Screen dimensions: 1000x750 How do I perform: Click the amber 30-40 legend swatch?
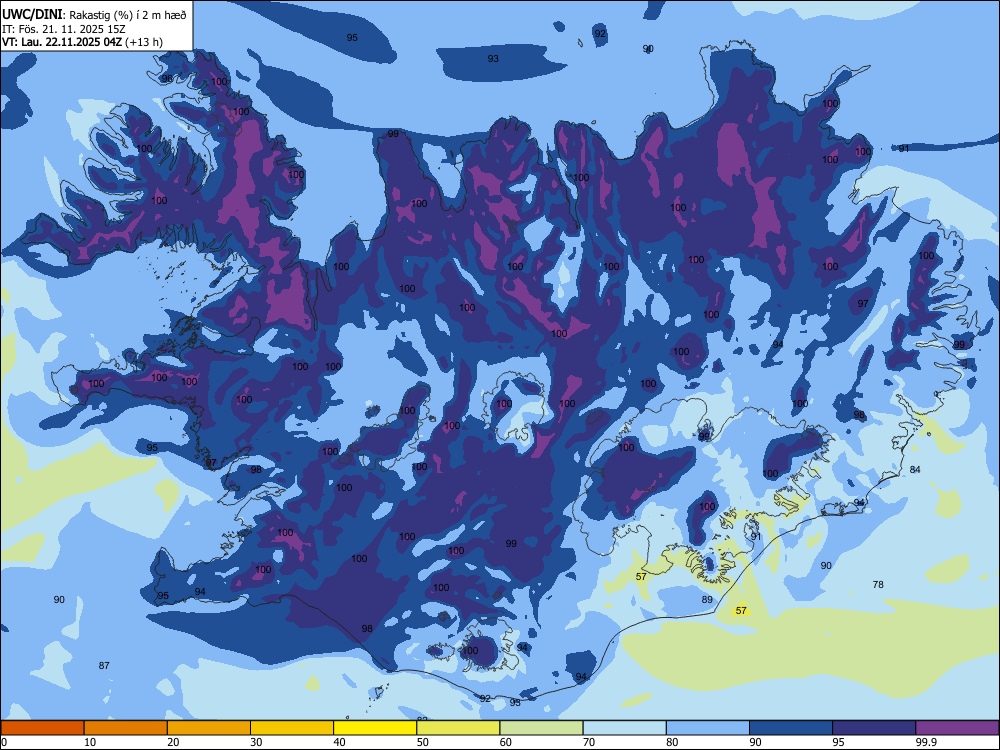coord(292,728)
